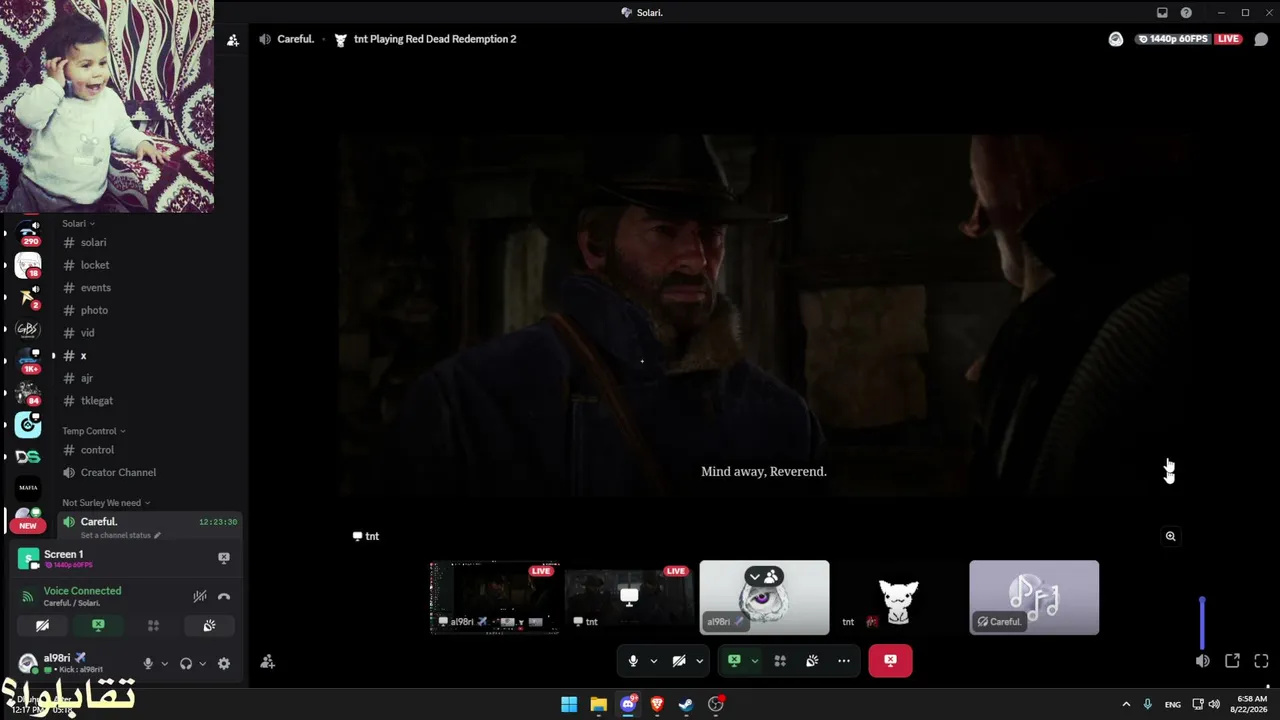Open the GBS server icon

(28, 330)
